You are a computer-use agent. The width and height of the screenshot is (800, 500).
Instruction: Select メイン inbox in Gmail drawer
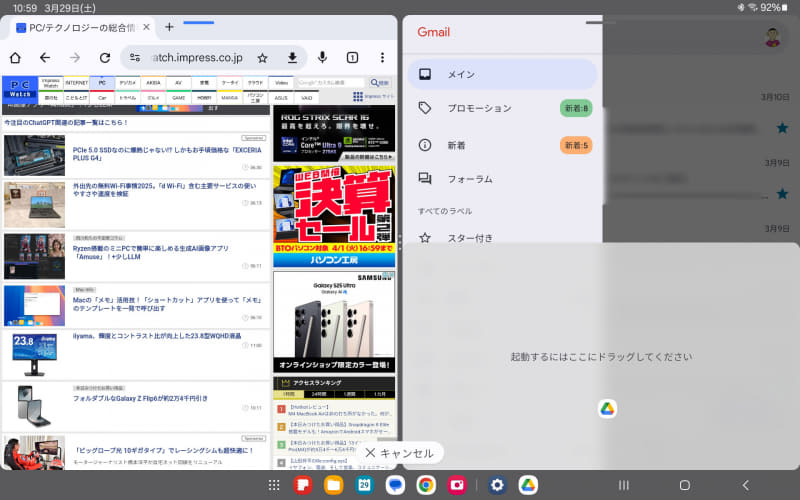tap(502, 74)
